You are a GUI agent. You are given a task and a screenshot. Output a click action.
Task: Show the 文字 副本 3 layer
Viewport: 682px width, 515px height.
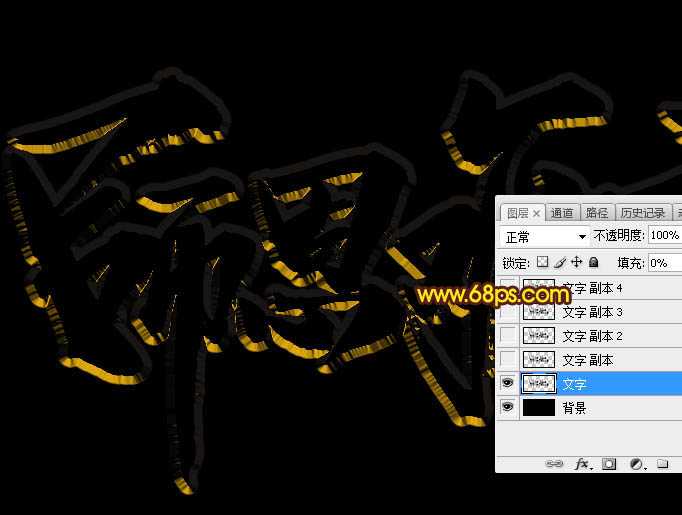508,311
